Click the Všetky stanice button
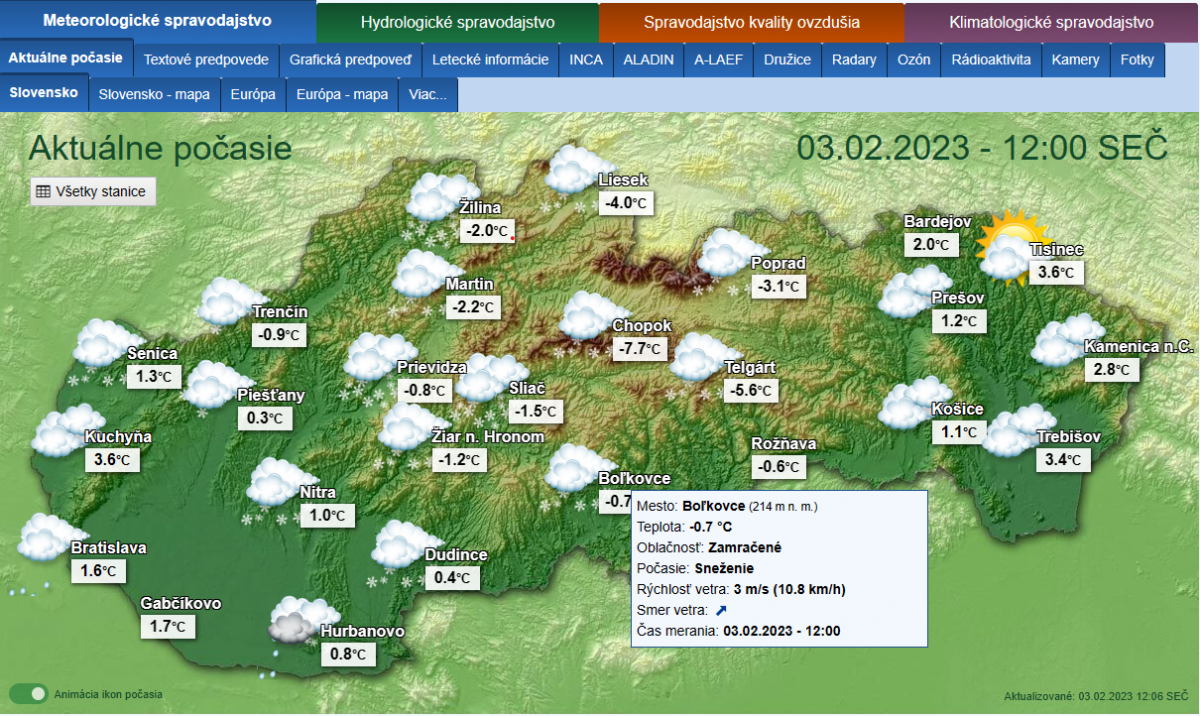This screenshot has width=1200, height=716. click(x=92, y=191)
